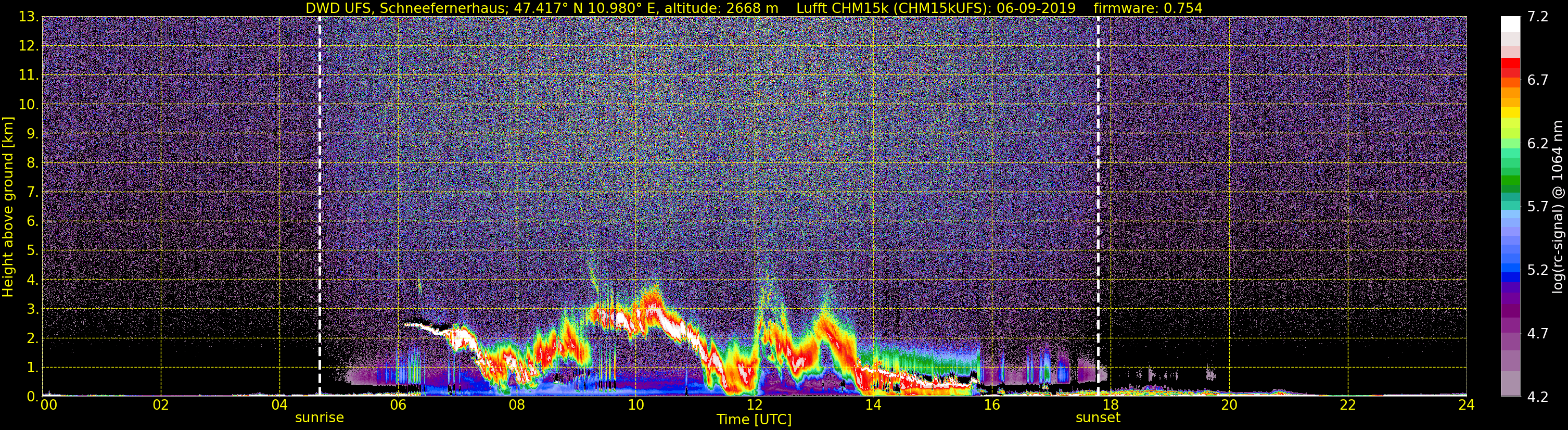Click the height axis tick label '2.'
The width and height of the screenshot is (1568, 430).
[x=32, y=338]
